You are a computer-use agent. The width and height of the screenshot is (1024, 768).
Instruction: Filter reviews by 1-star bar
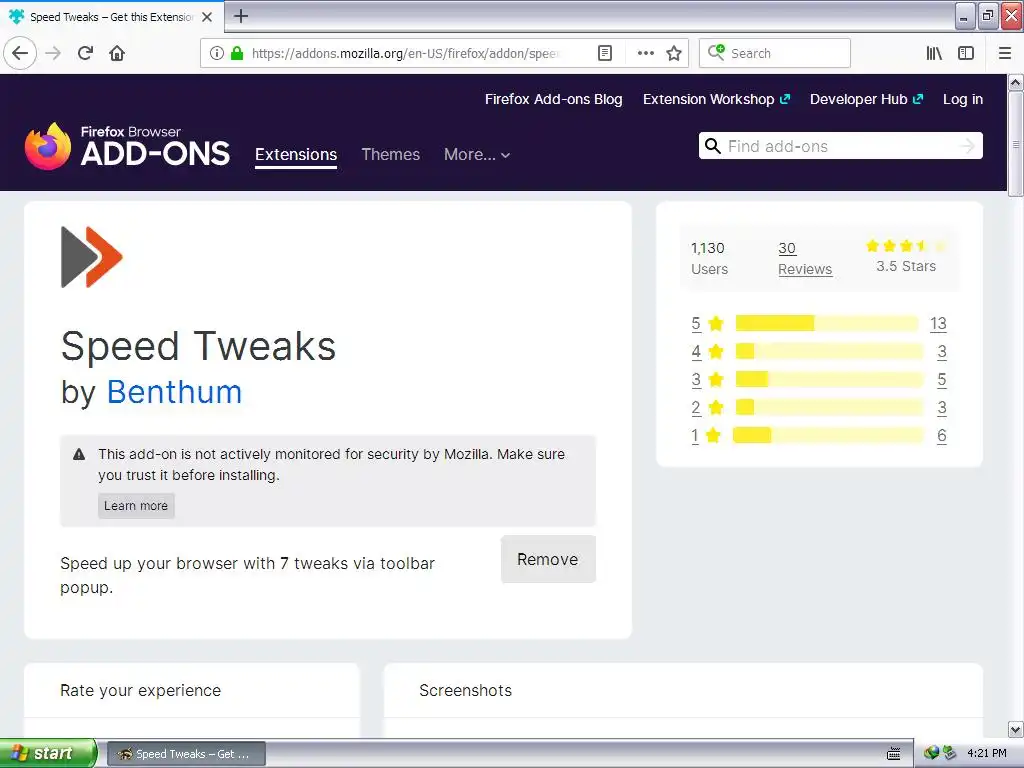[828, 436]
